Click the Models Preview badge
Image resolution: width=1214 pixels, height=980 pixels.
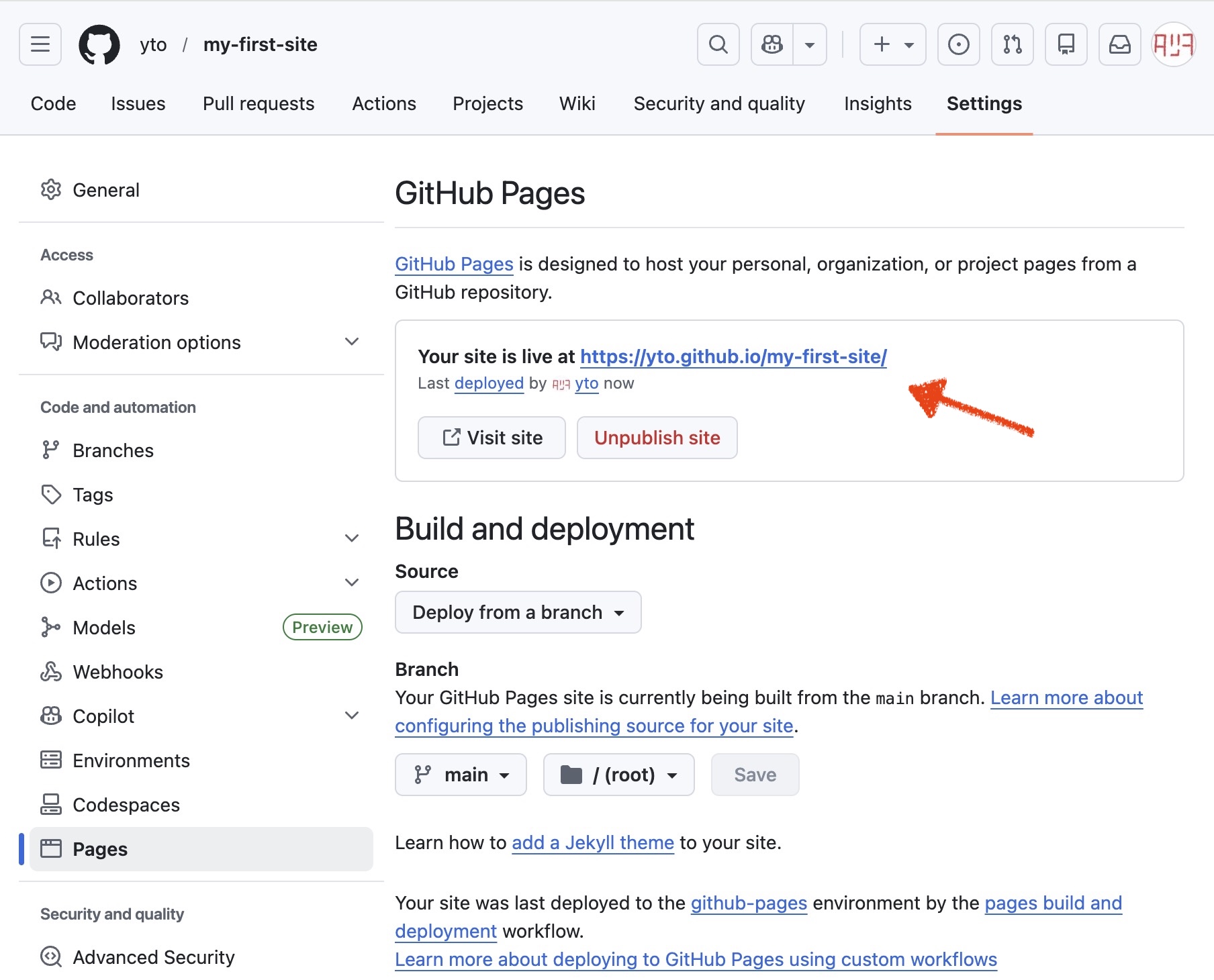322,627
